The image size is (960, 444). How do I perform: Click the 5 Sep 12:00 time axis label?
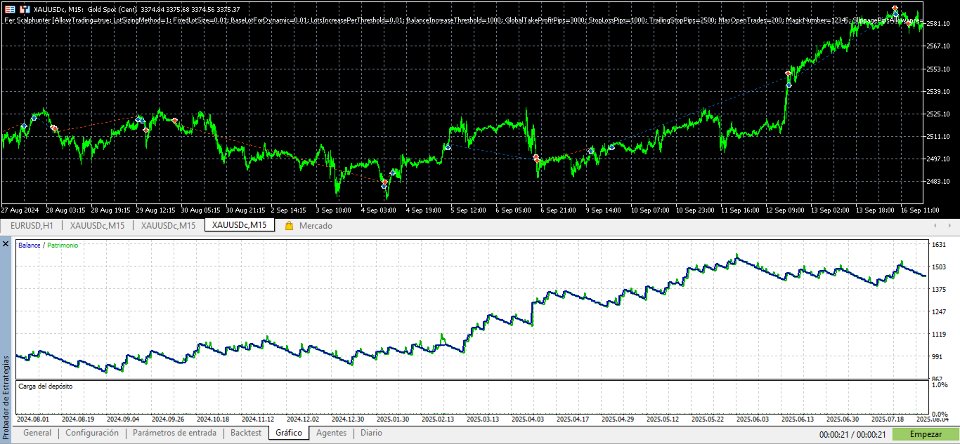[470, 211]
